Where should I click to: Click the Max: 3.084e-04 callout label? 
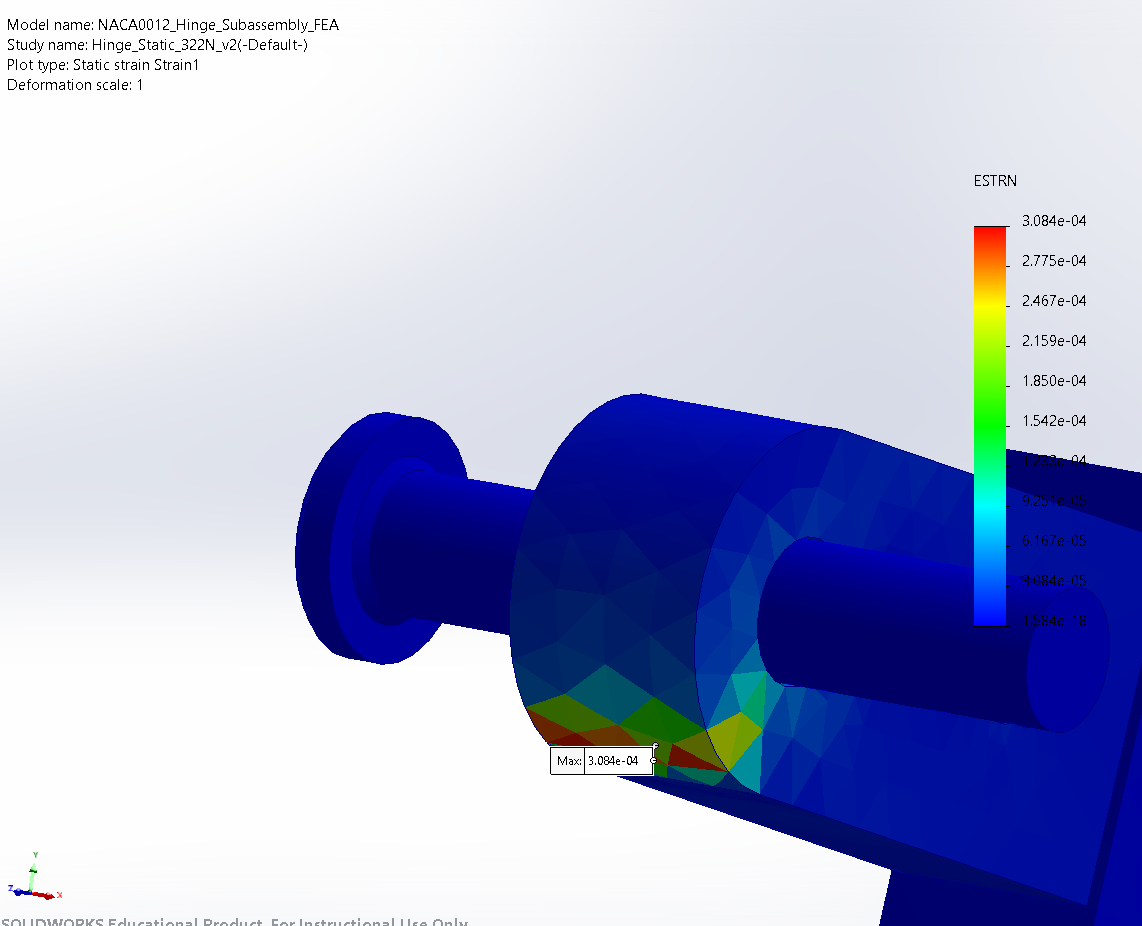(x=602, y=761)
